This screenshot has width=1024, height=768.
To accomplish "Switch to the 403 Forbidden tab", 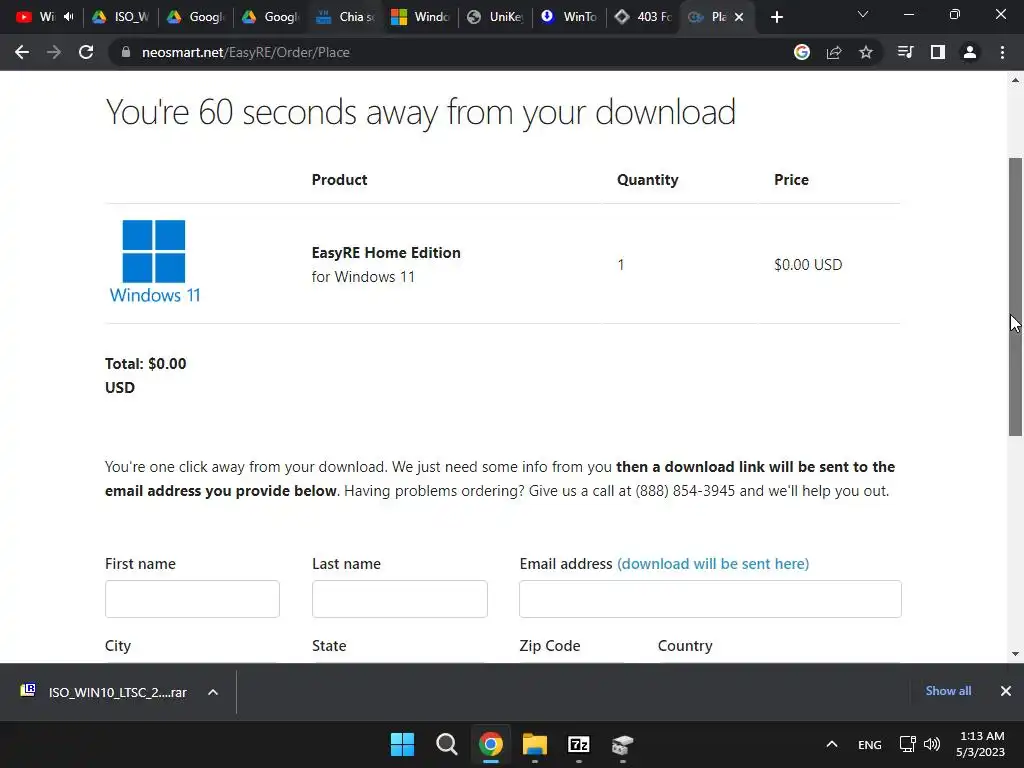I will pyautogui.click(x=645, y=17).
